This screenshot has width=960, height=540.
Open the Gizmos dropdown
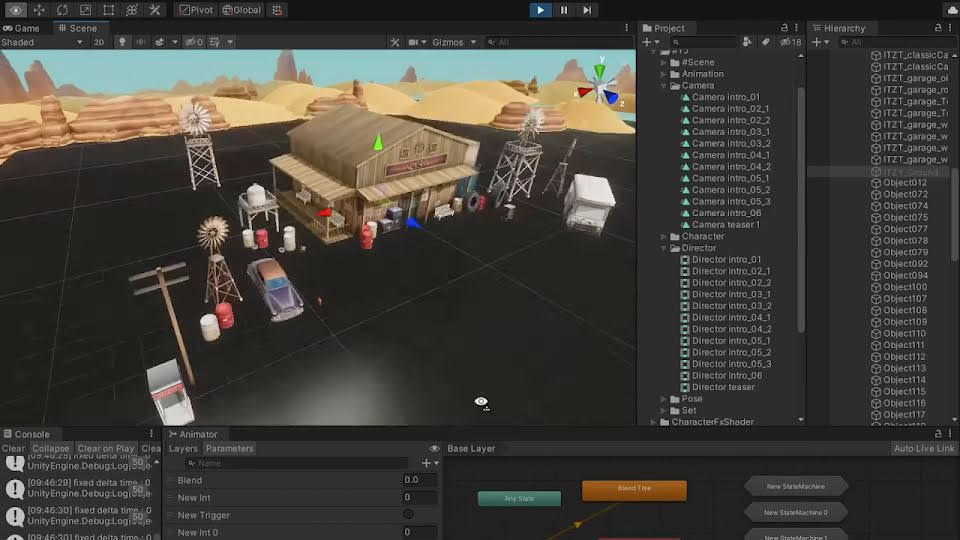454,42
